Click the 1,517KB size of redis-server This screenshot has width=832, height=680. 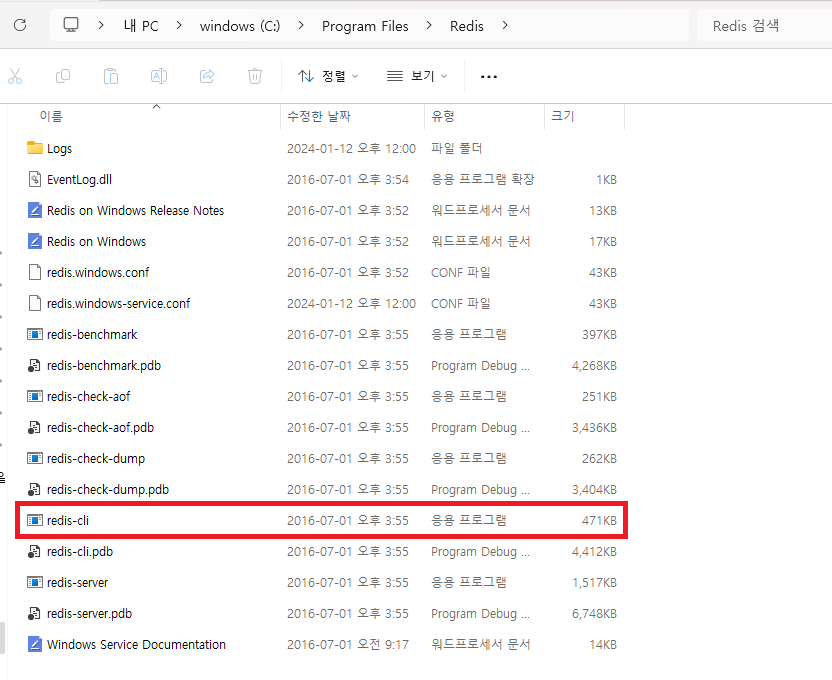pos(594,582)
